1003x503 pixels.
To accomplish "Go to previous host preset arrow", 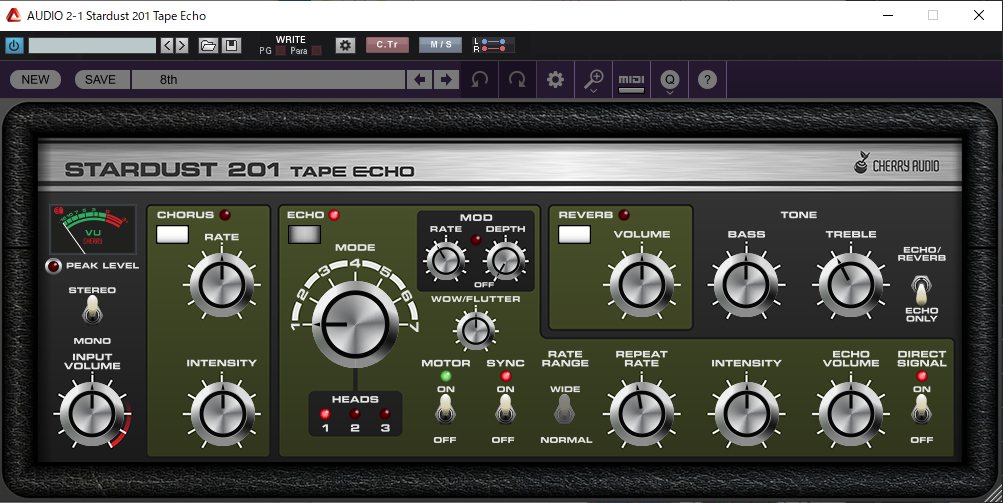I will pyautogui.click(x=167, y=45).
